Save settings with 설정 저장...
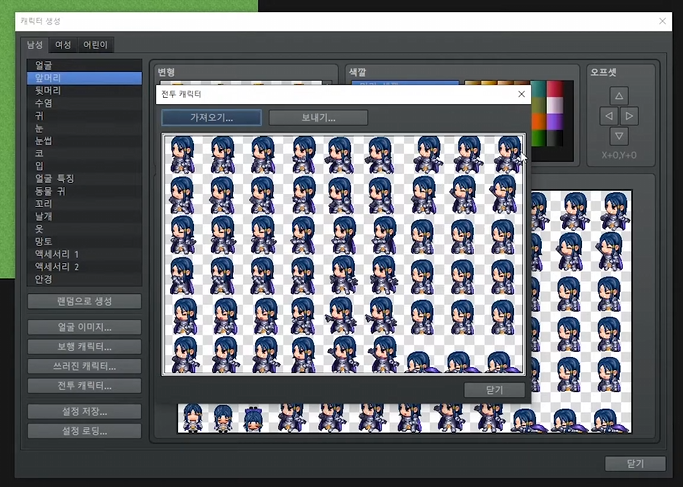 click(85, 412)
